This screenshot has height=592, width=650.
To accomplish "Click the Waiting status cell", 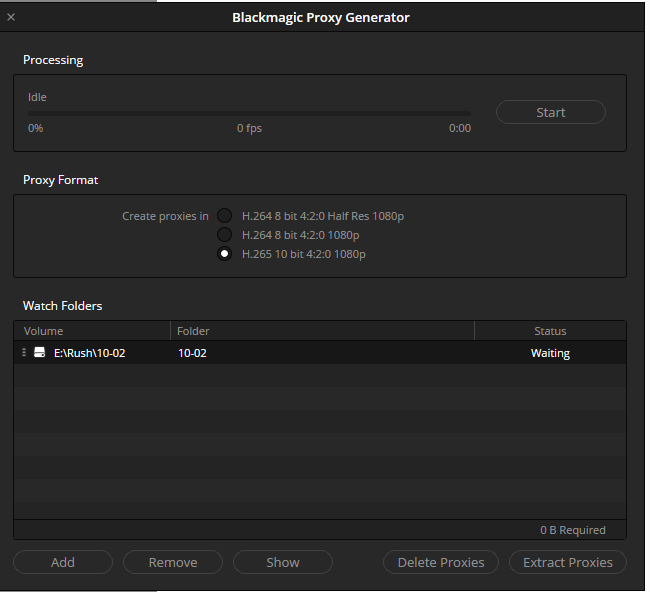I will 550,353.
